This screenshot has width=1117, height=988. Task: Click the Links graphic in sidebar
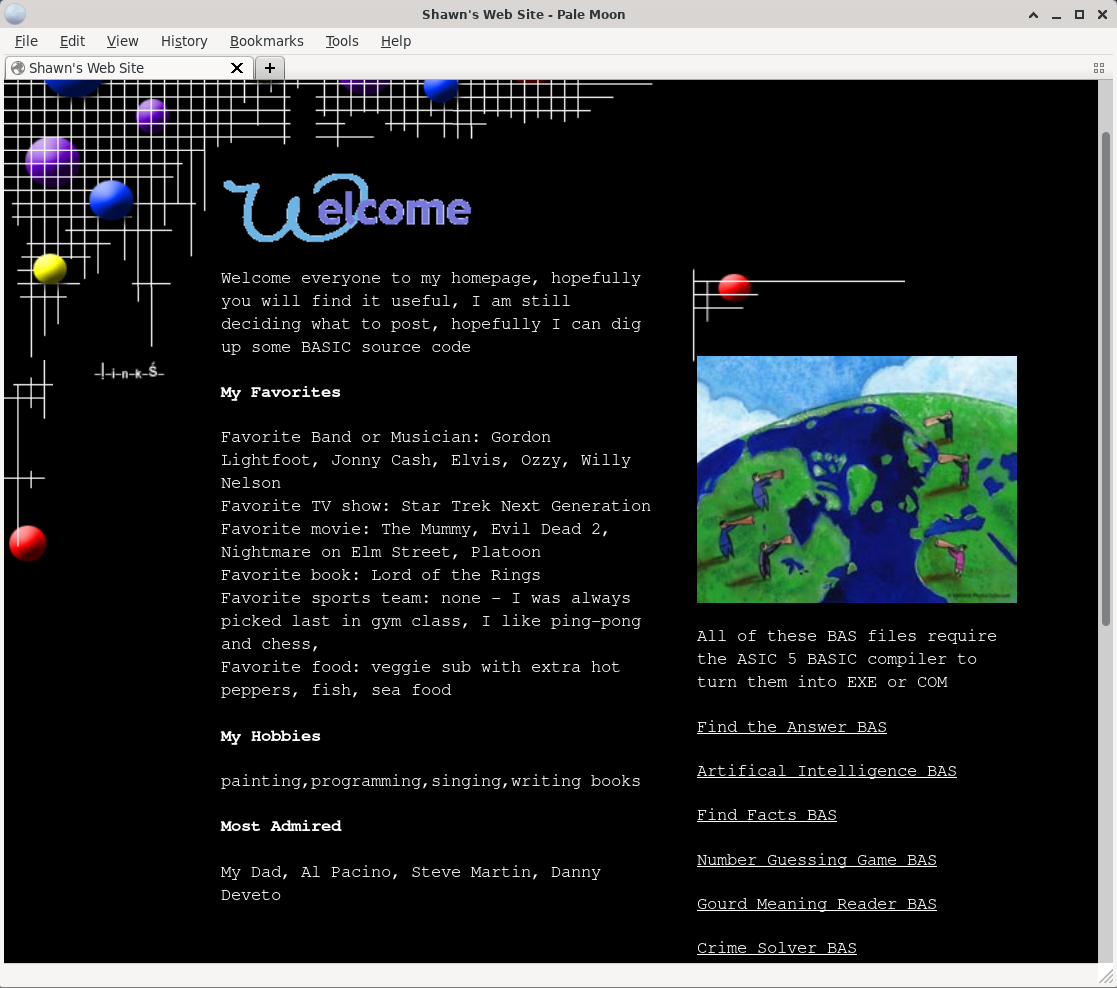tap(129, 372)
